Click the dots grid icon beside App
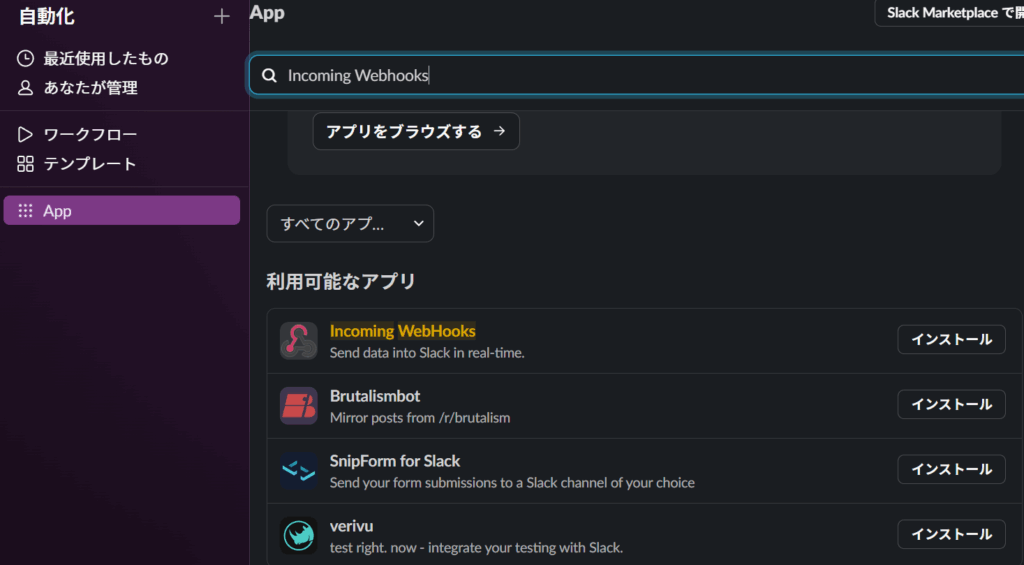1024x565 pixels. coord(25,210)
